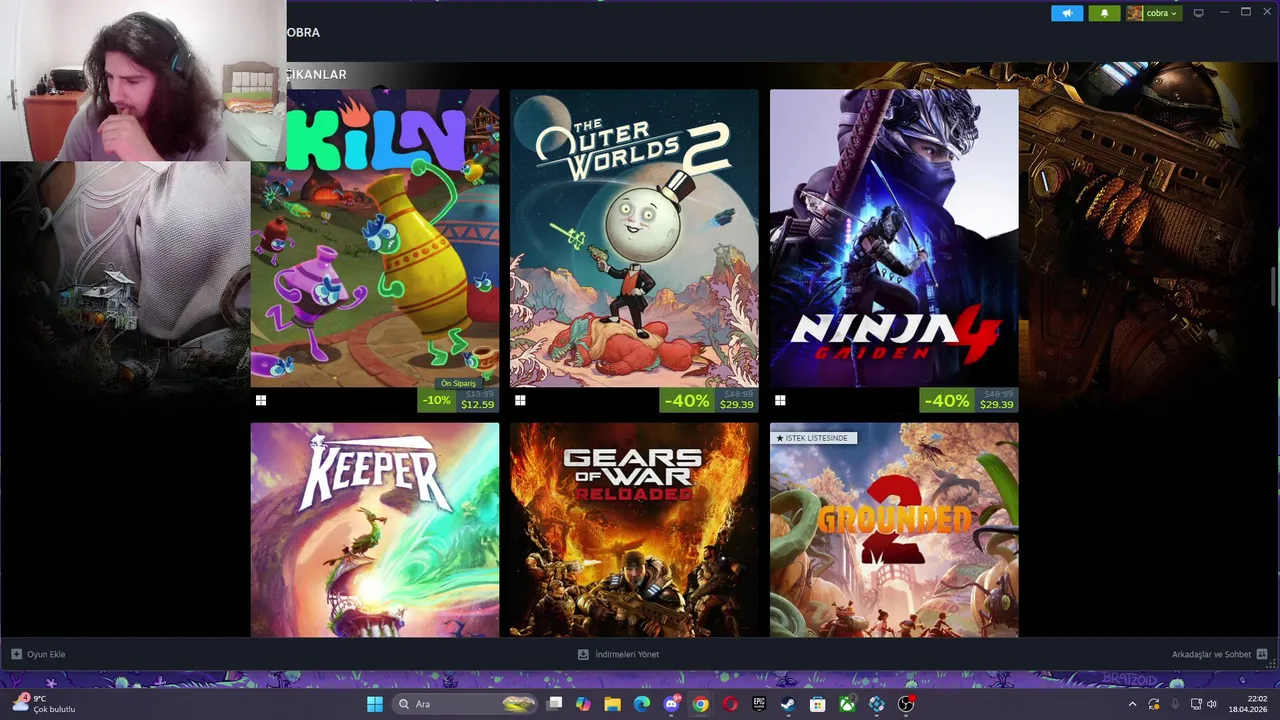Screen dimensions: 1280x720
Task: Open the Windows Start menu
Action: pos(374,704)
